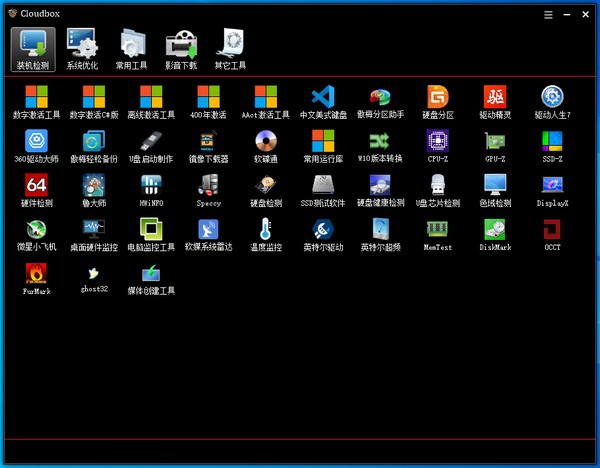
Task: Open 硬盘分区 tool
Action: click(438, 102)
